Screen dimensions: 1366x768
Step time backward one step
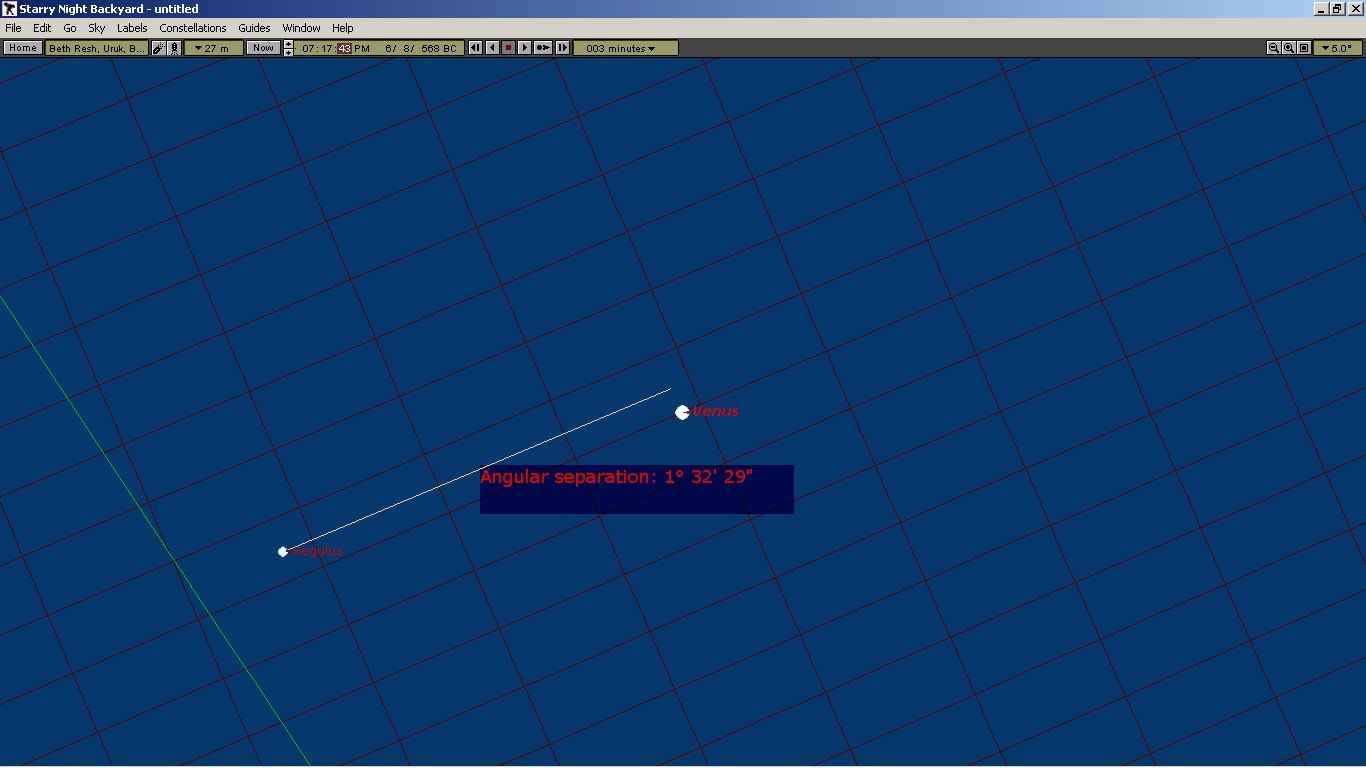click(476, 48)
